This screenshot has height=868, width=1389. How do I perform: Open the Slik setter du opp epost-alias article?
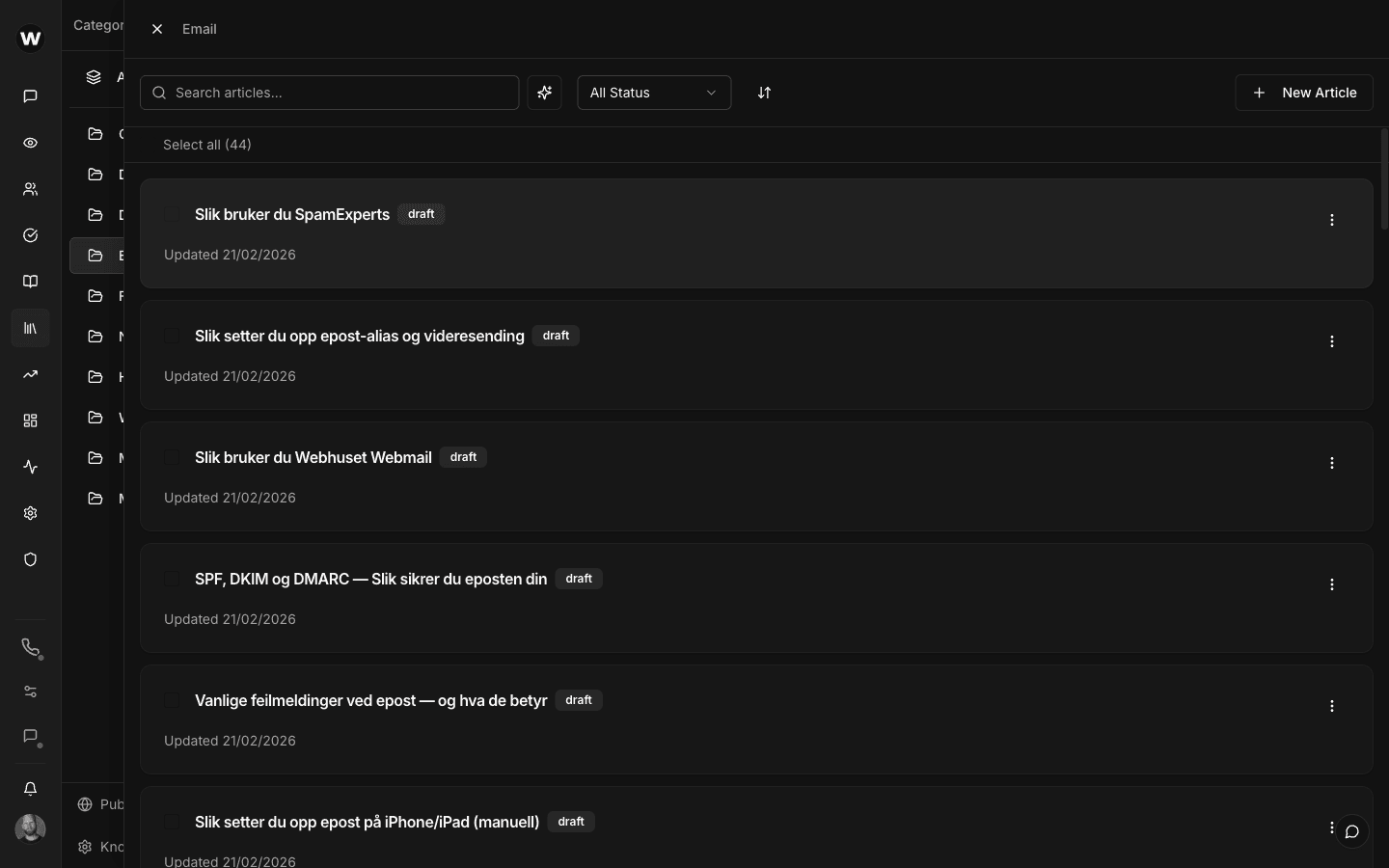click(x=359, y=336)
